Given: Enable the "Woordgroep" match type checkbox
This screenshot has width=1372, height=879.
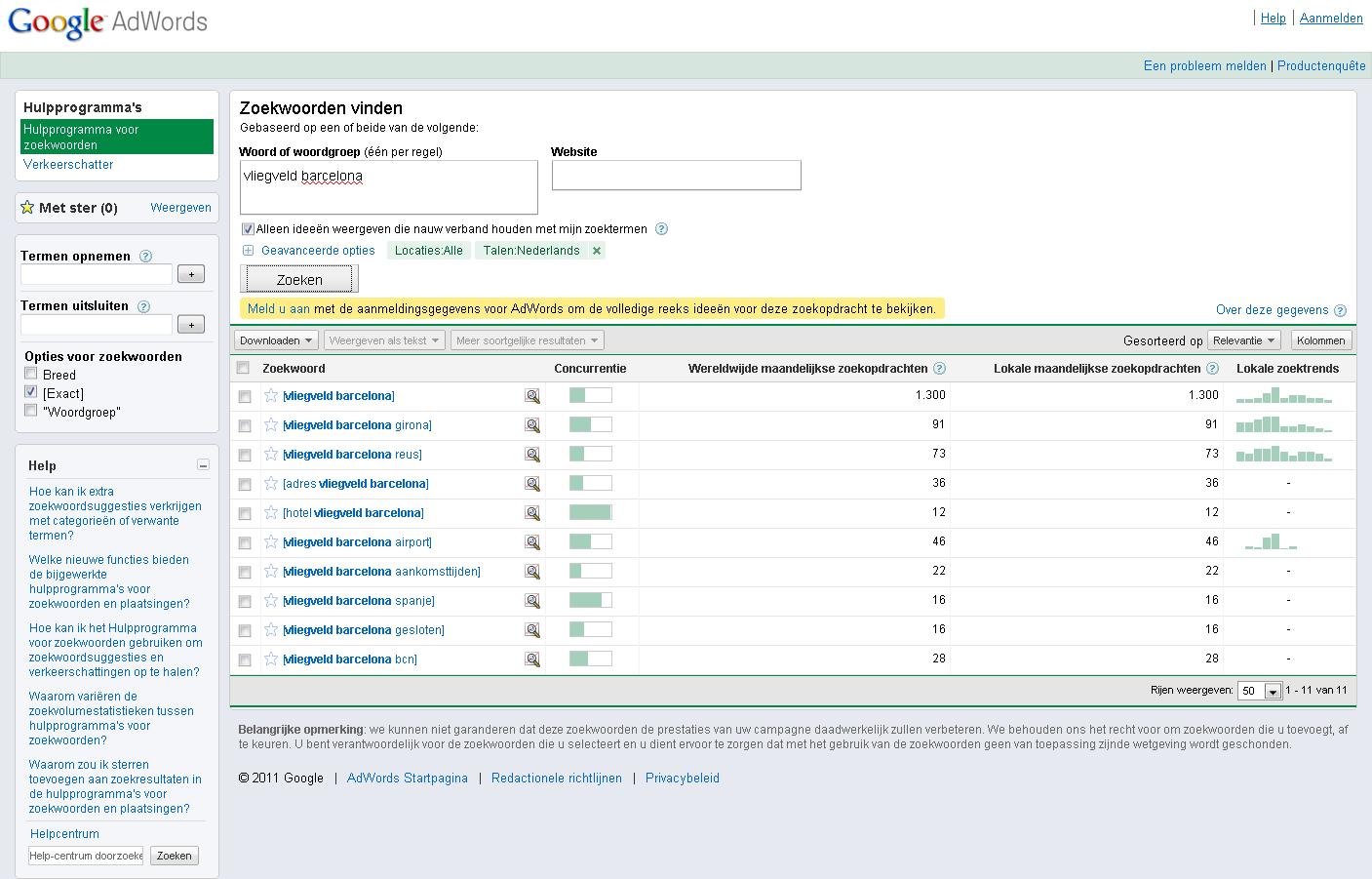Looking at the screenshot, I should click(31, 411).
